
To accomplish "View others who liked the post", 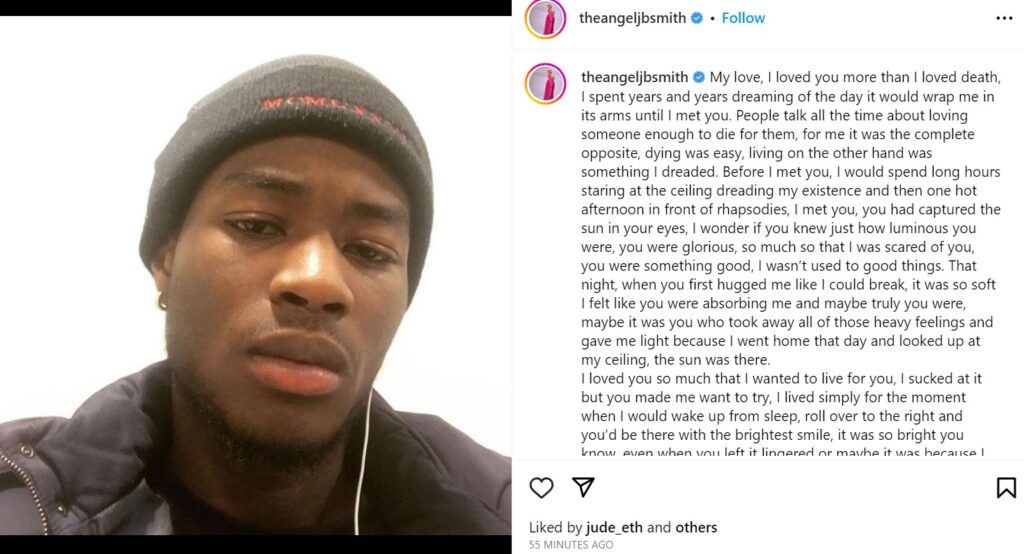I will [696, 527].
